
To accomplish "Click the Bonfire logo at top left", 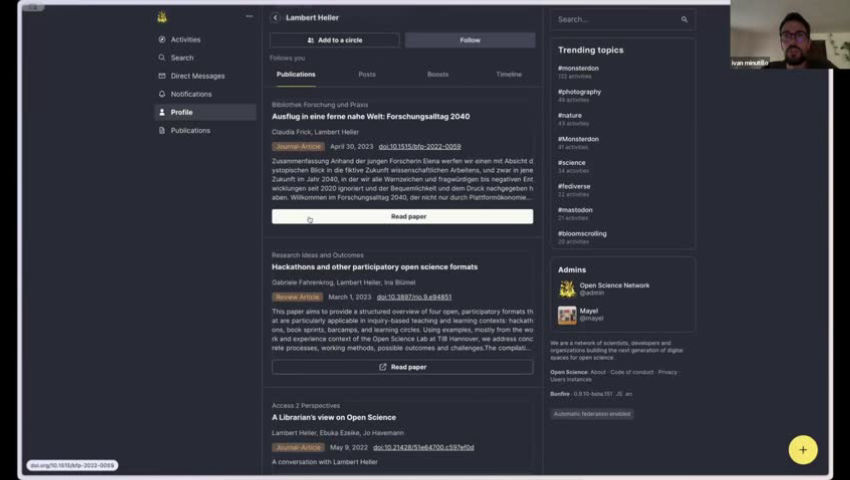I will pos(162,17).
